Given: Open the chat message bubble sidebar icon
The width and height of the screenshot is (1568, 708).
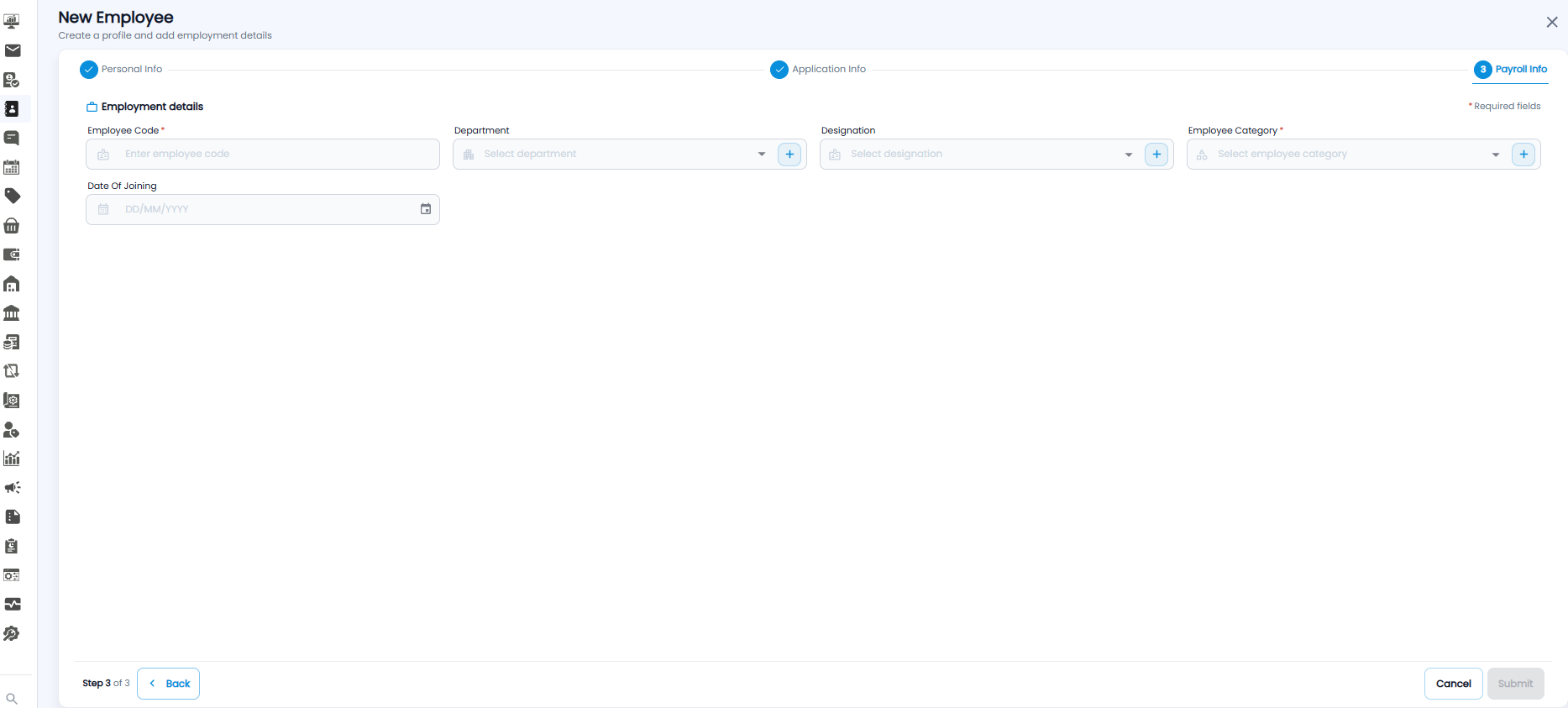Looking at the screenshot, I should (12, 138).
